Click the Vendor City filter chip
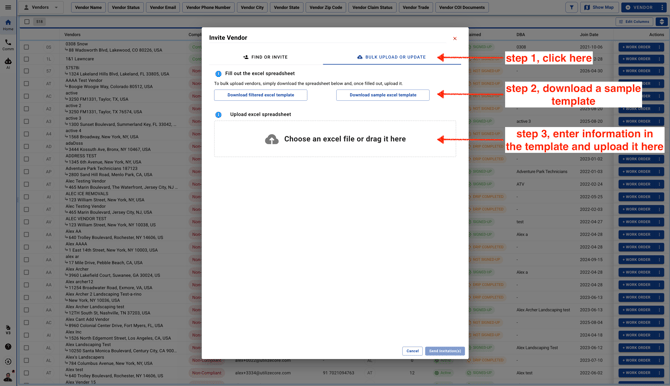This screenshot has height=386, width=670. click(252, 7)
